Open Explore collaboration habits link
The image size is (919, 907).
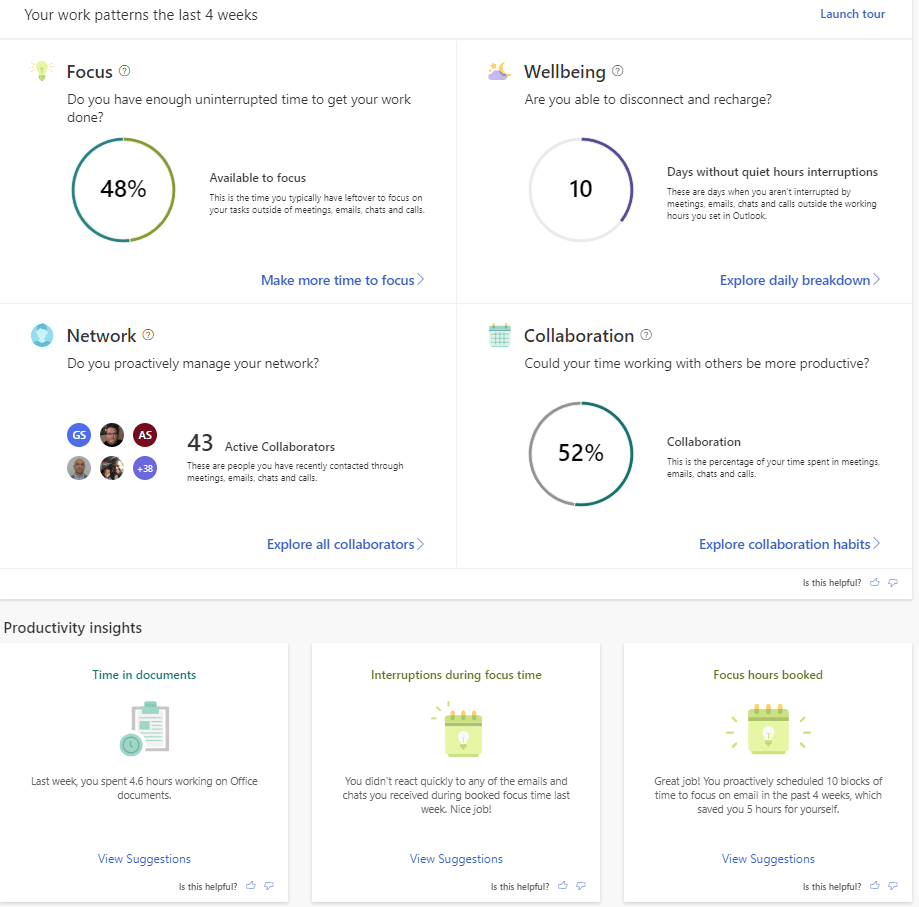point(789,544)
